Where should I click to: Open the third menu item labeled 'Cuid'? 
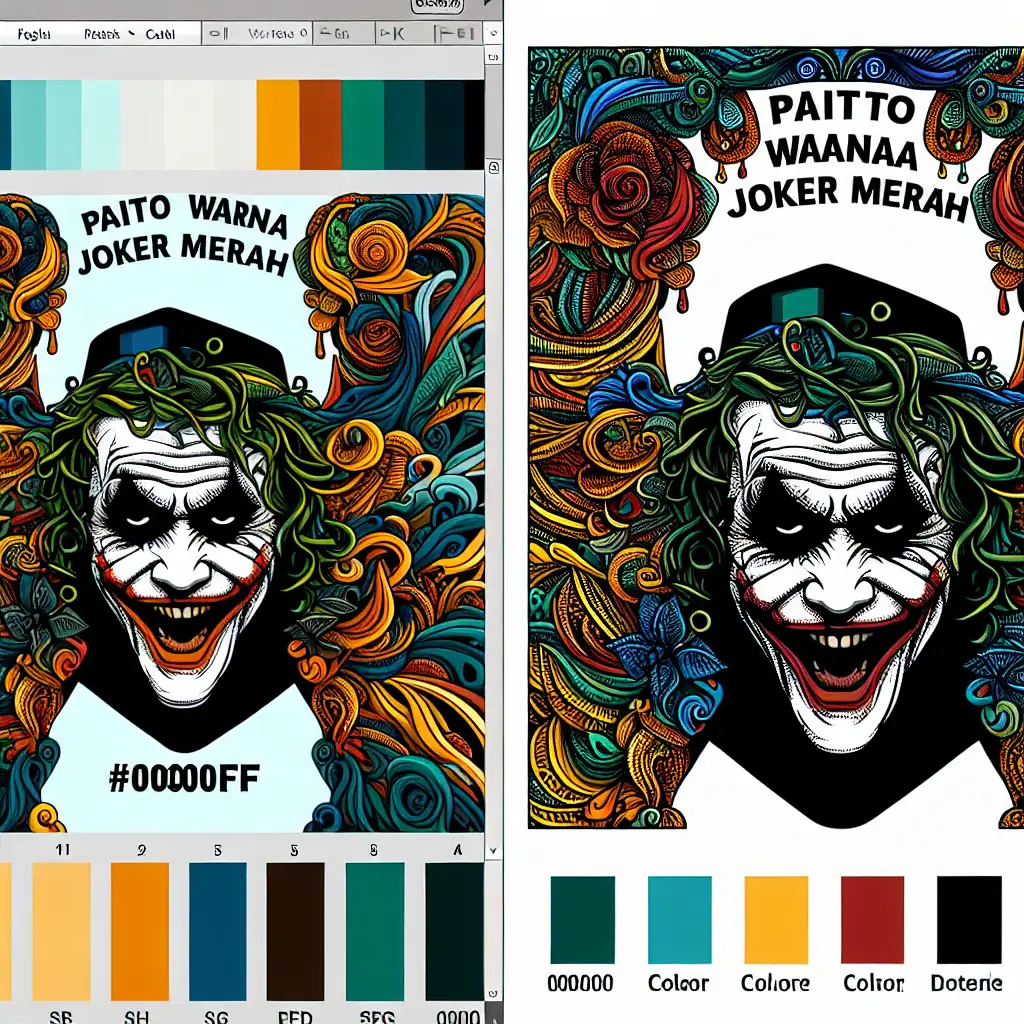tap(161, 34)
